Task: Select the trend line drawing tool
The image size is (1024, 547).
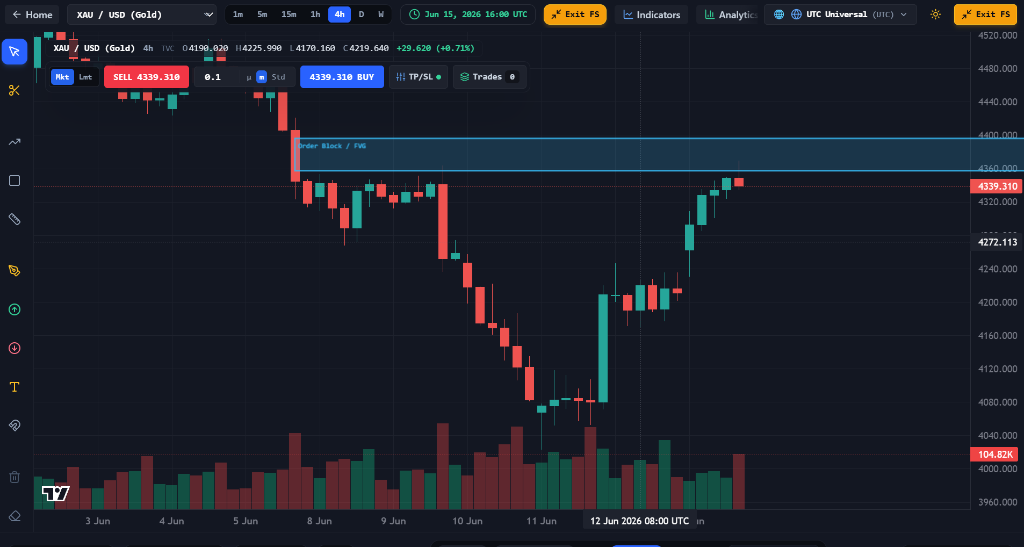Action: click(14, 142)
